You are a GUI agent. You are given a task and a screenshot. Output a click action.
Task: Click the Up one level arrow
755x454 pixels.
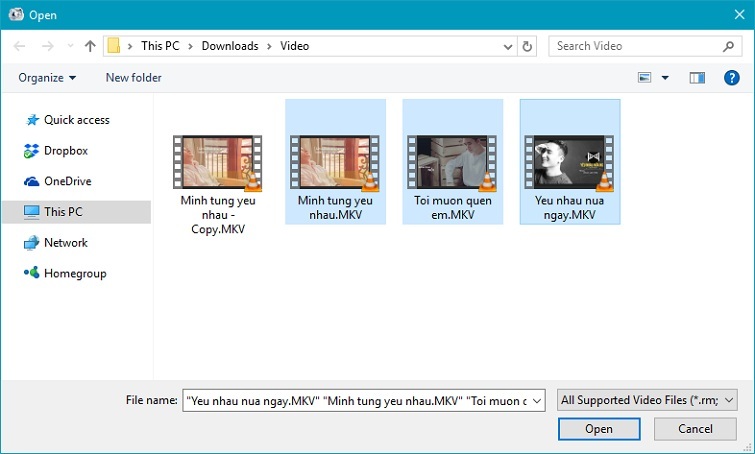click(90, 46)
